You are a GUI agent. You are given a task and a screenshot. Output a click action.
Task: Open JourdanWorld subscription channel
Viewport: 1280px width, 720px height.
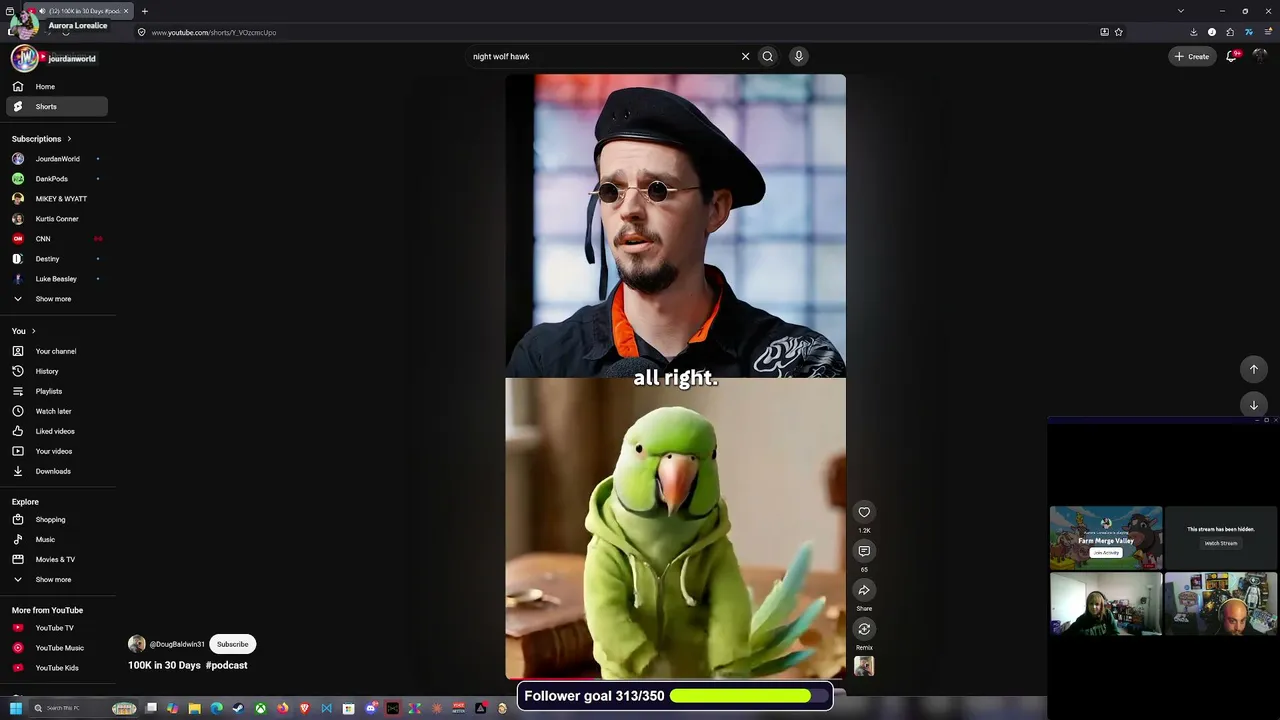[57, 159]
